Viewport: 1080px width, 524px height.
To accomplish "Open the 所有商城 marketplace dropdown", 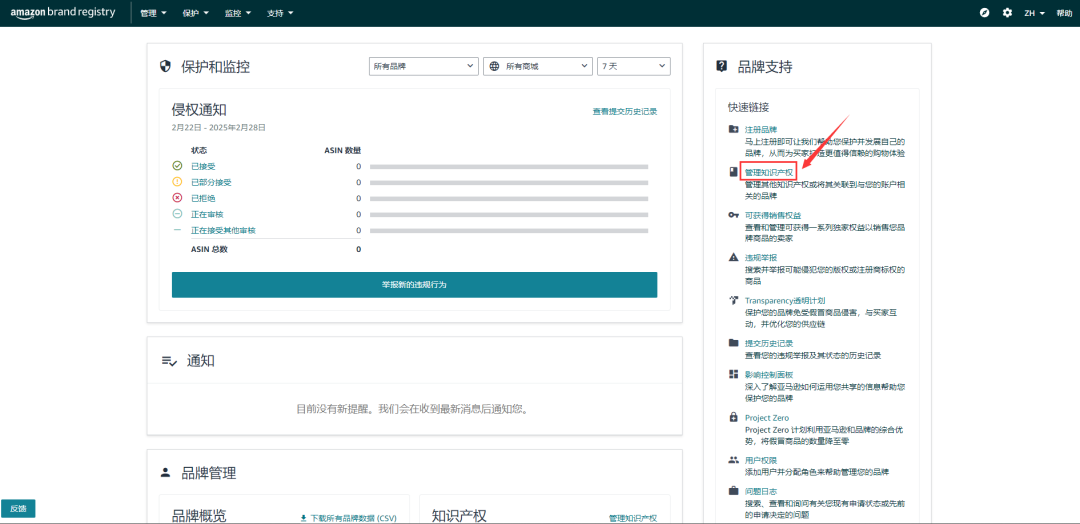I will (536, 66).
